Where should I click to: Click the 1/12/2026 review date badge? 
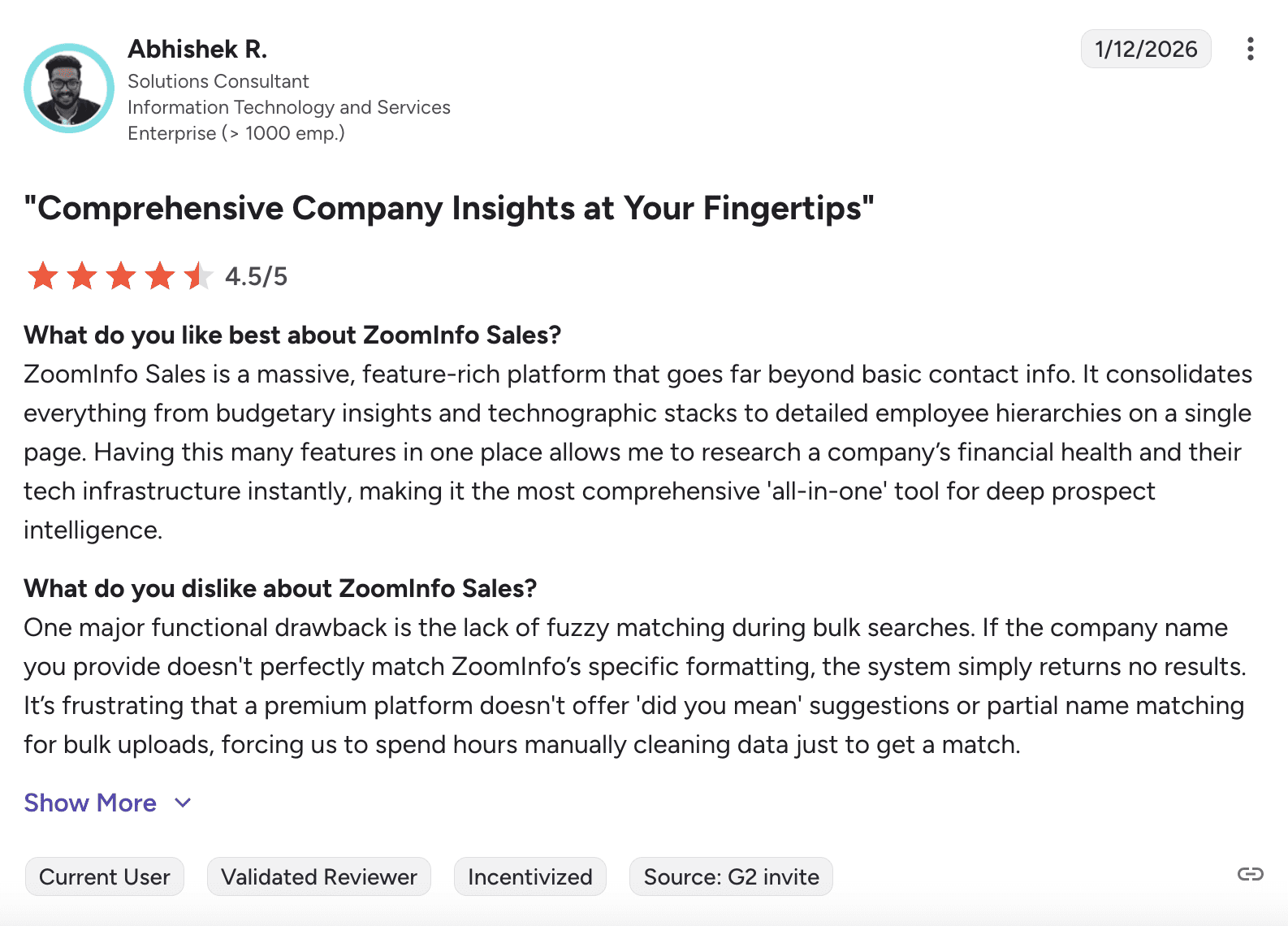pos(1146,49)
